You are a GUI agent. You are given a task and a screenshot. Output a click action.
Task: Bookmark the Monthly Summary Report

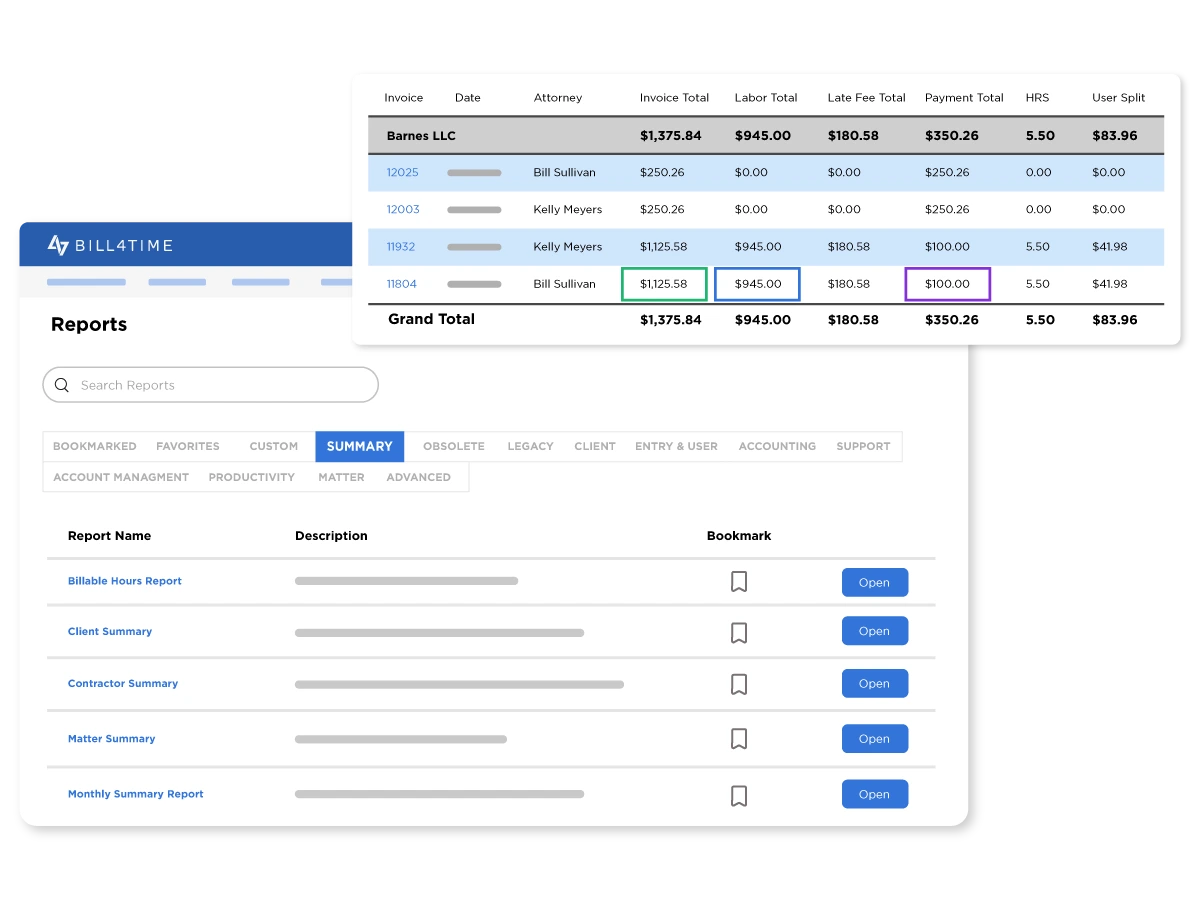click(x=739, y=796)
